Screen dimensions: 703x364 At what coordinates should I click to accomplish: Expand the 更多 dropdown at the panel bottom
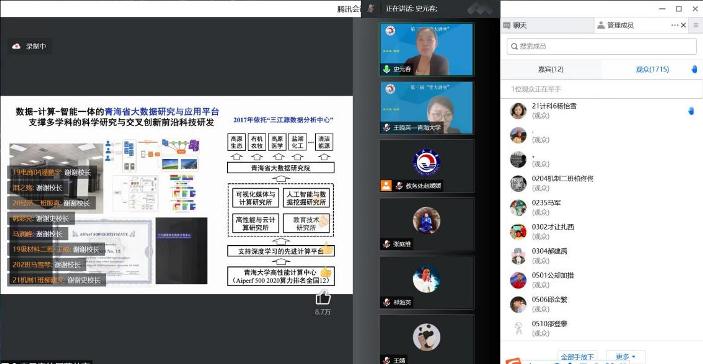tap(625, 357)
